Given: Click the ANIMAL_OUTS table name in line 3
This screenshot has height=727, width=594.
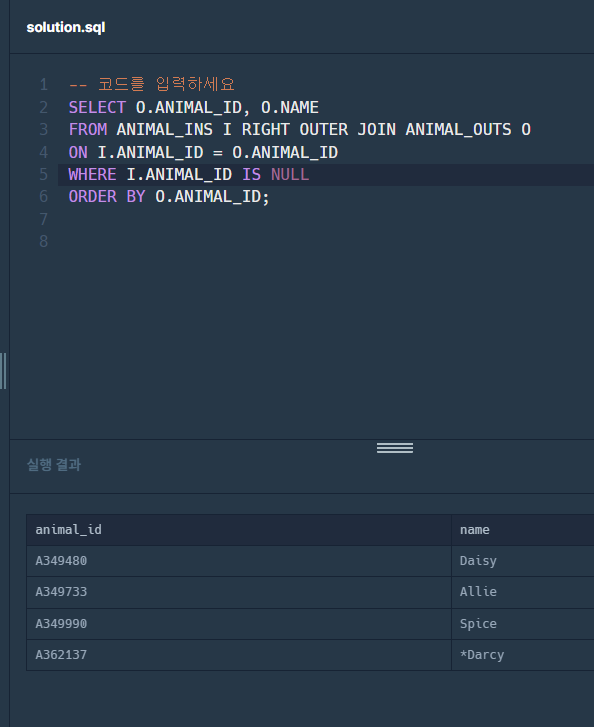Looking at the screenshot, I should point(458,129).
